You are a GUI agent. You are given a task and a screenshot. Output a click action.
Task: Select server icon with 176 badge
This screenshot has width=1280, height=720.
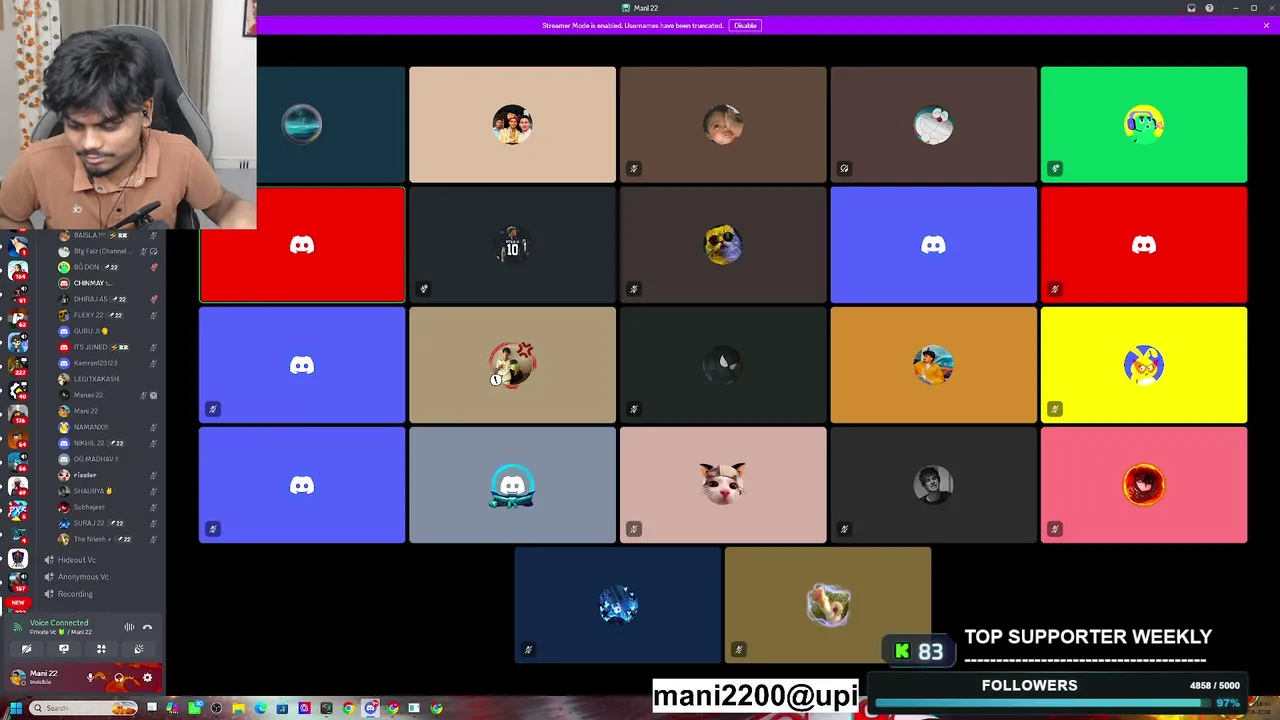pos(18,415)
